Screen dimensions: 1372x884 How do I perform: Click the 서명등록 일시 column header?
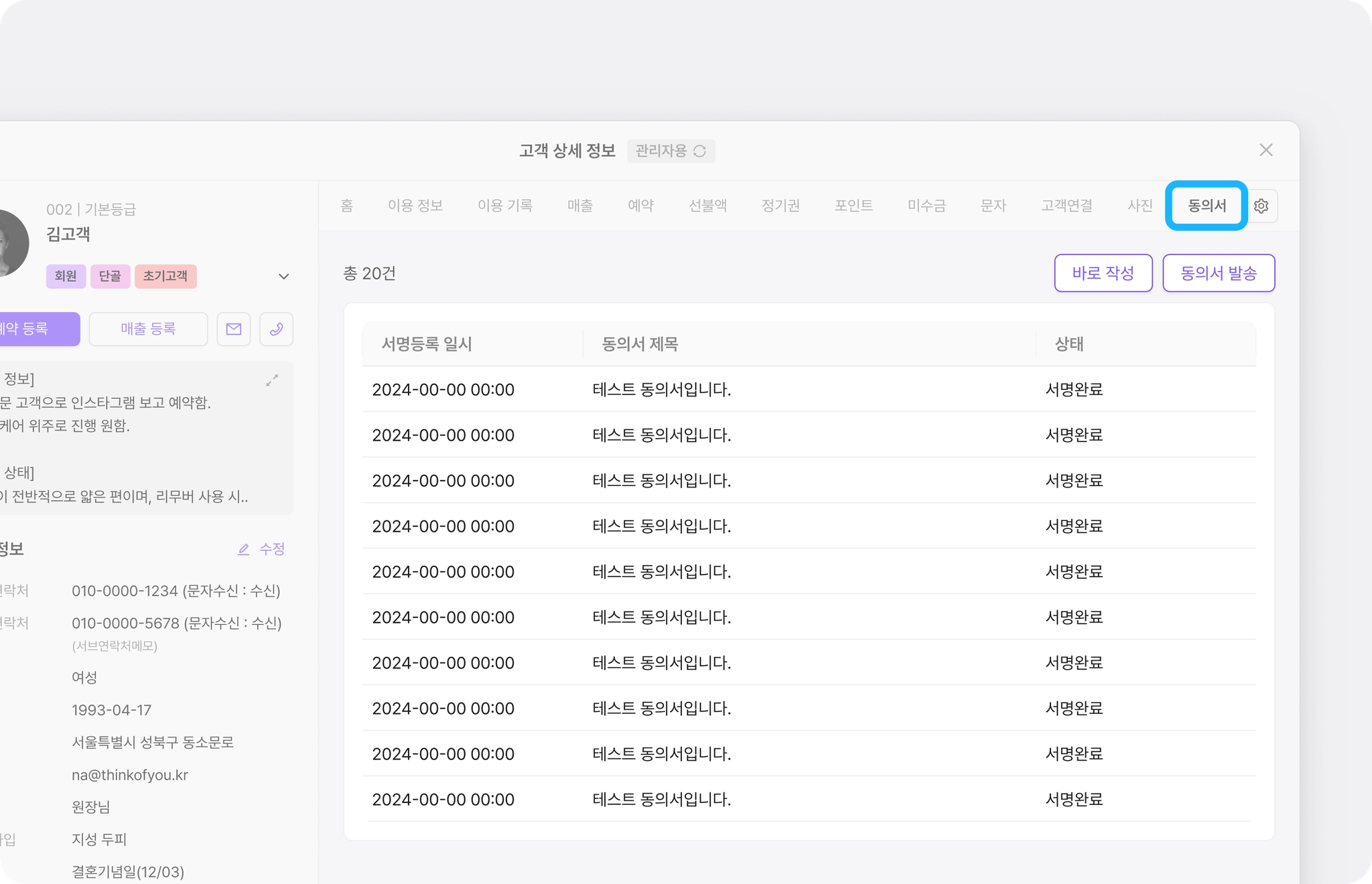(427, 344)
